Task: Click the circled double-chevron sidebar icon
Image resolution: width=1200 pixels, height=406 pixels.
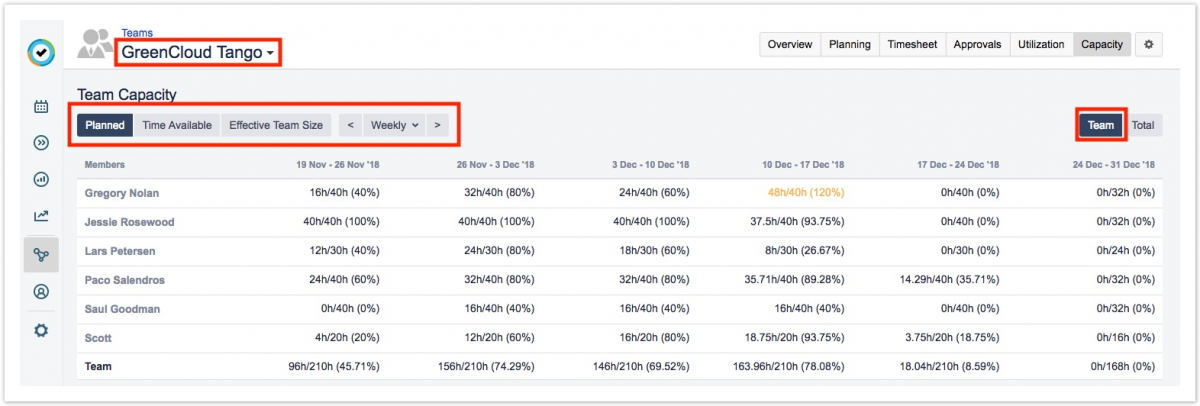Action: point(41,143)
